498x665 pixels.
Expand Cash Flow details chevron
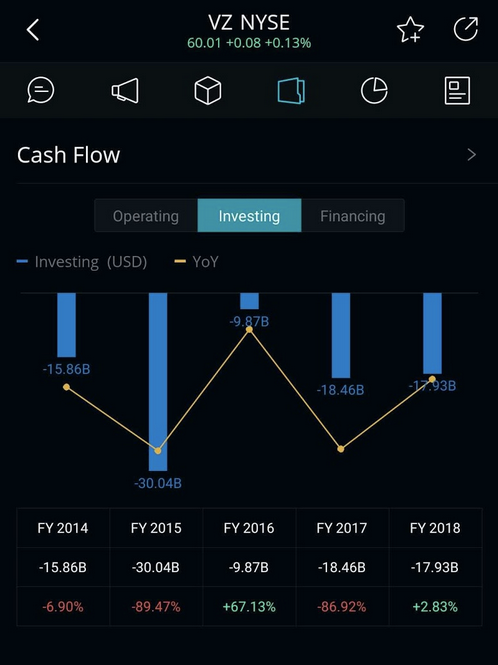pyautogui.click(x=471, y=155)
